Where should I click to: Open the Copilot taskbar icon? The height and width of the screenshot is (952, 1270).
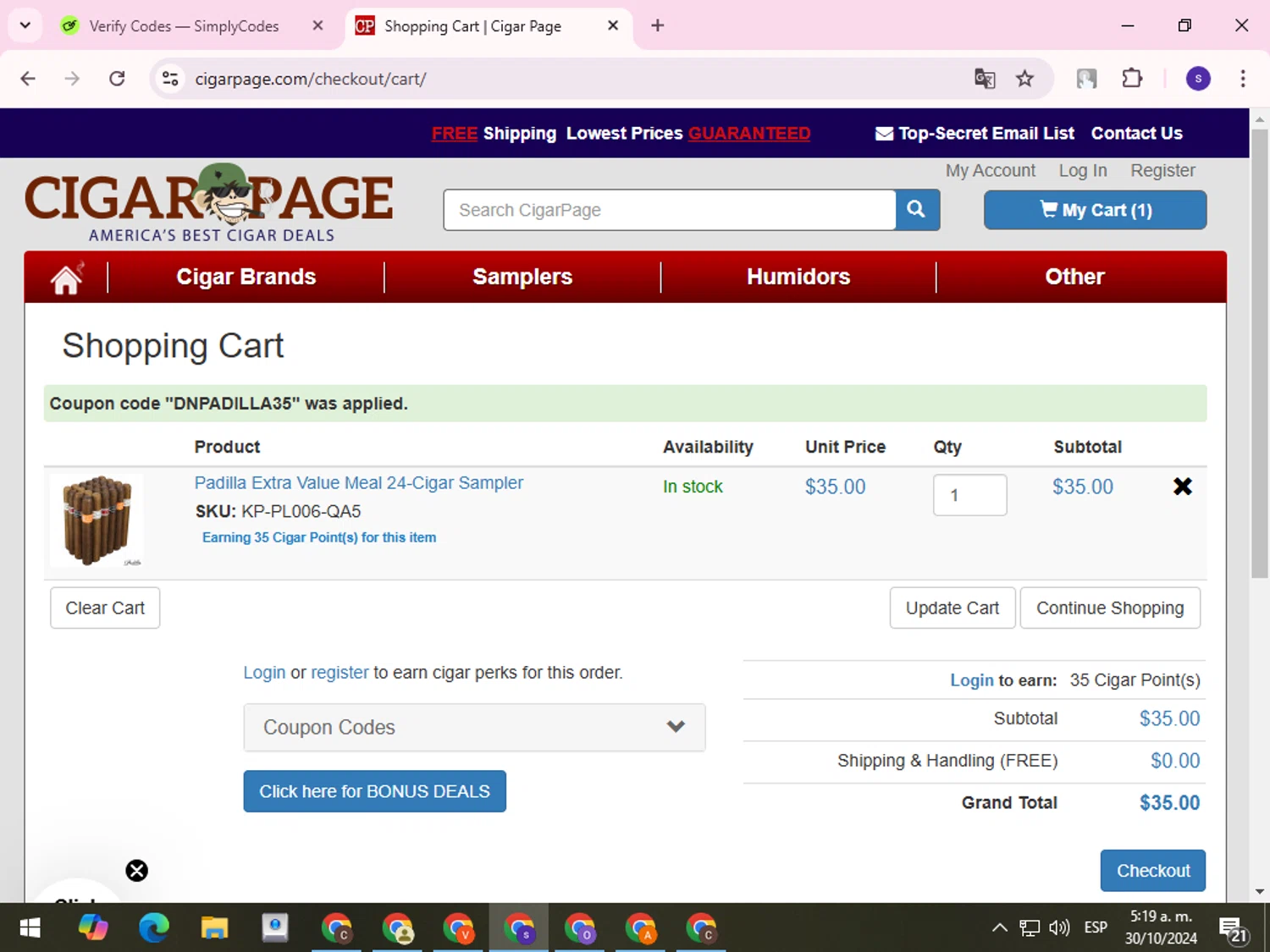tap(93, 928)
